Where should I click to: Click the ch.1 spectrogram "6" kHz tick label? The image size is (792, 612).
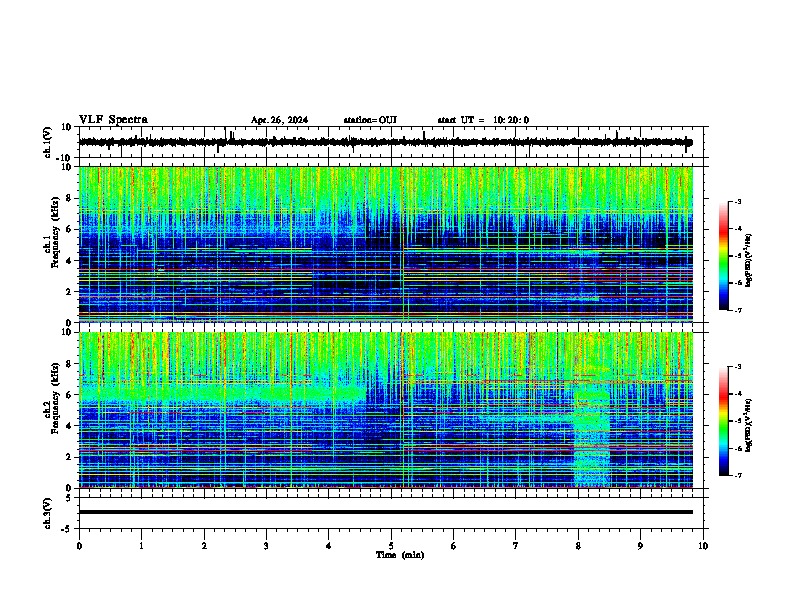click(69, 229)
